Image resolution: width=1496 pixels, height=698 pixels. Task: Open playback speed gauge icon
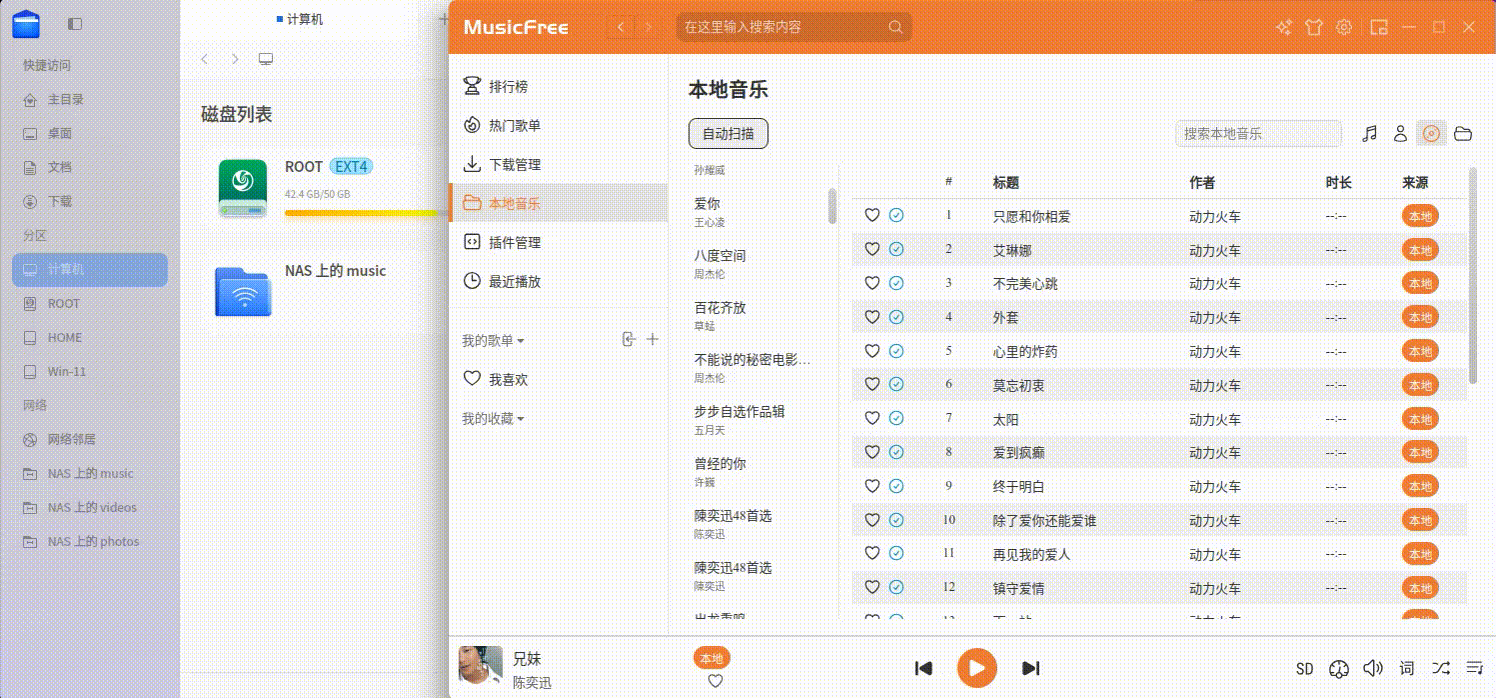(x=1340, y=668)
